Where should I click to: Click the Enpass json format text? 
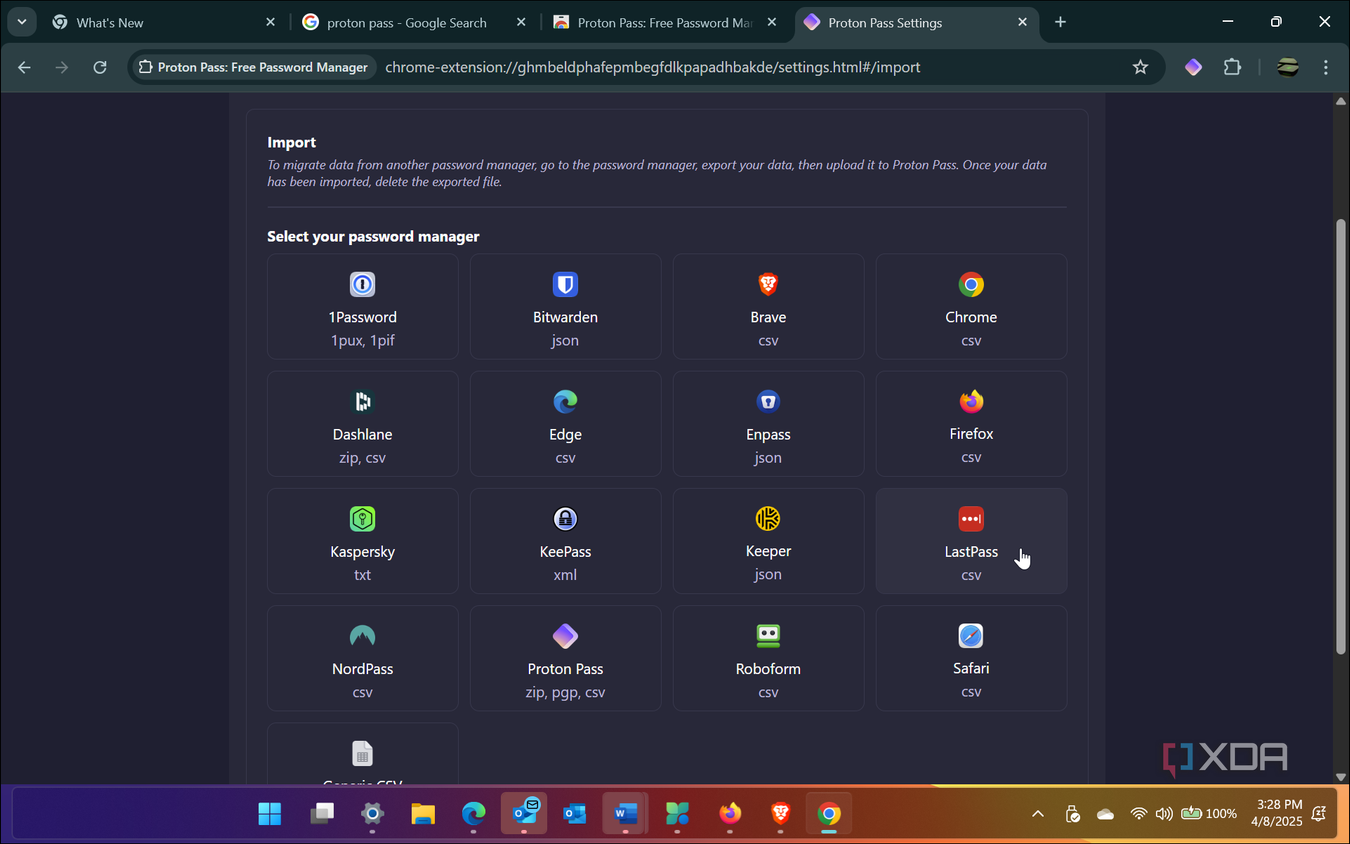[x=768, y=458]
